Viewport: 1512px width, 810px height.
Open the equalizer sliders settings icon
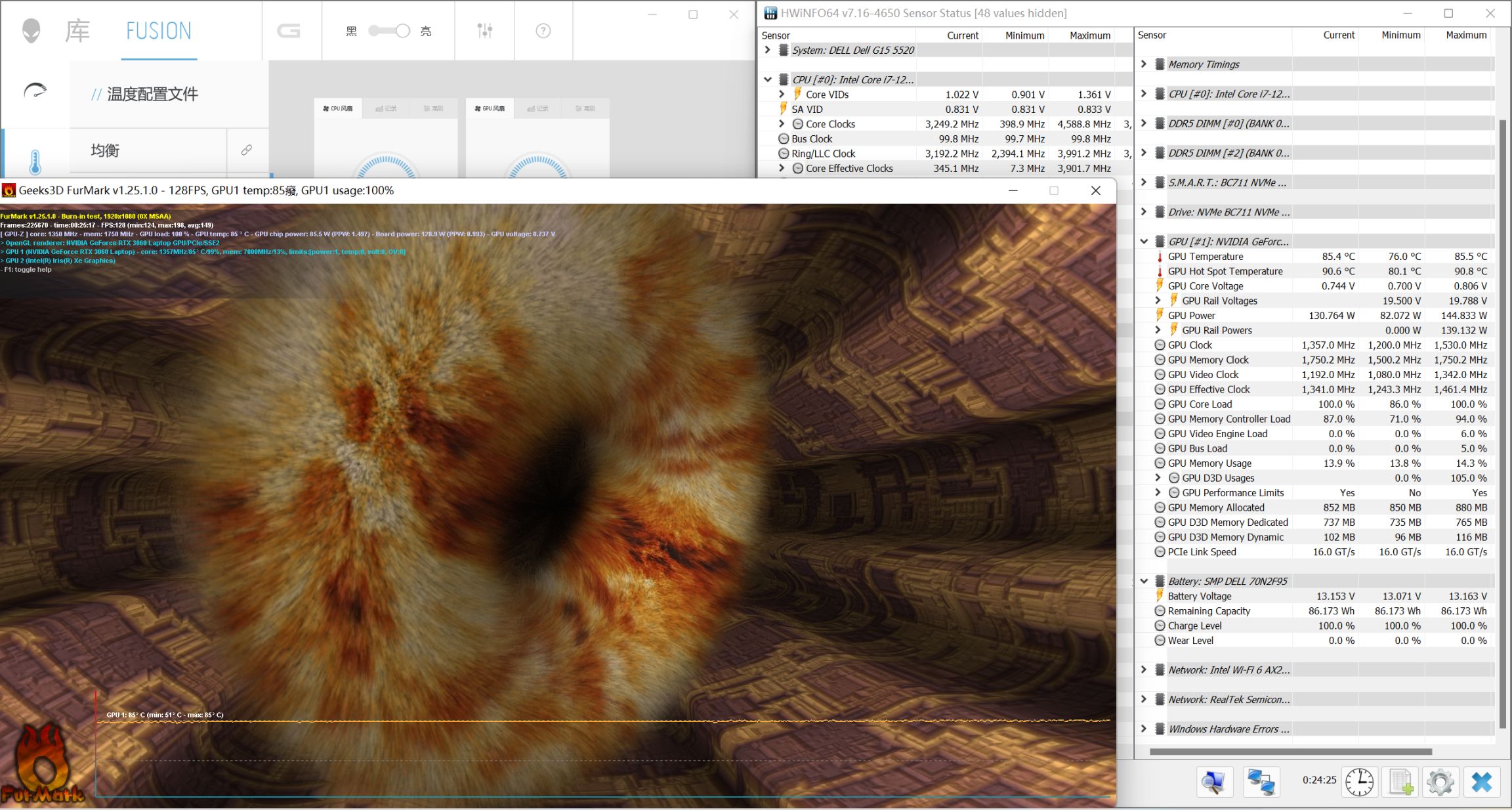point(484,31)
